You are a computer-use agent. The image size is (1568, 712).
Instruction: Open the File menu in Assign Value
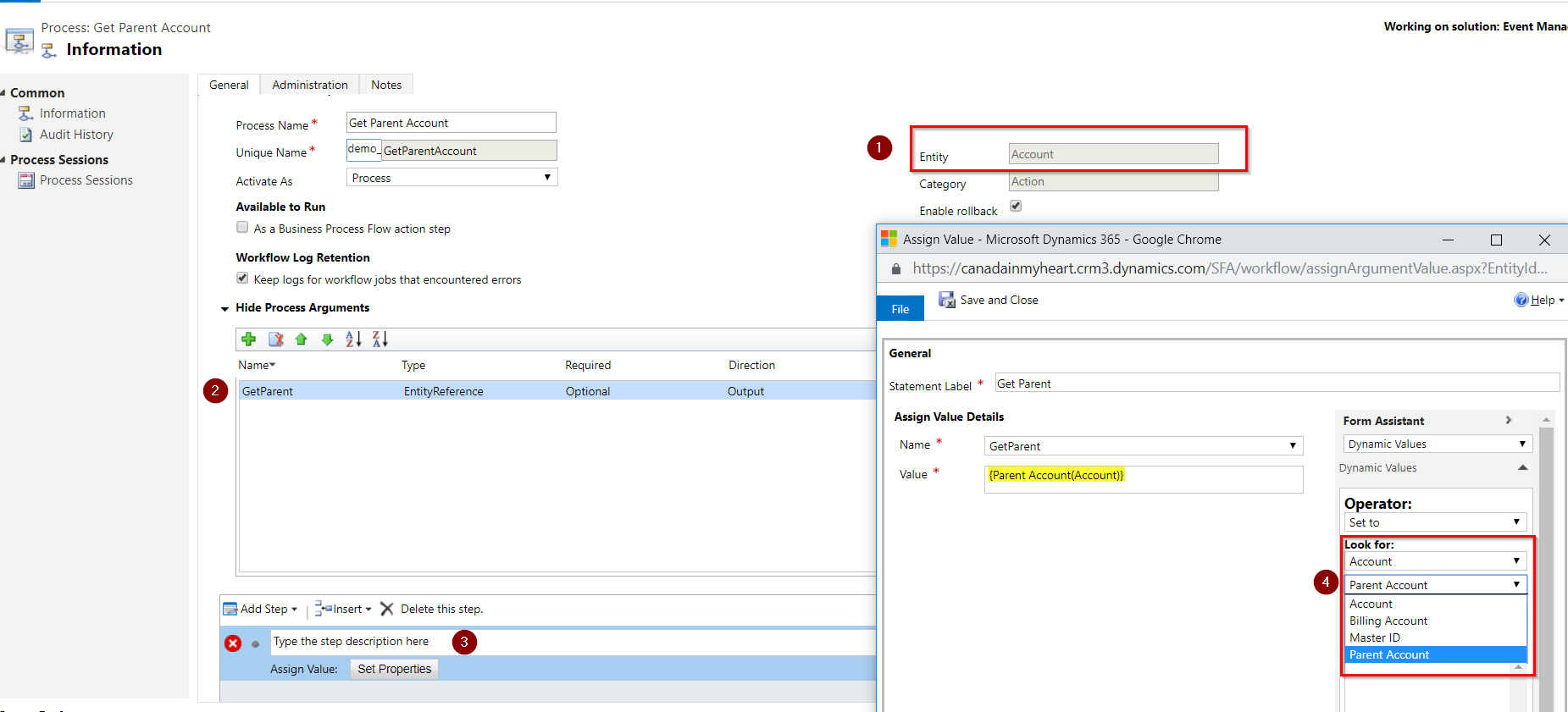[900, 309]
